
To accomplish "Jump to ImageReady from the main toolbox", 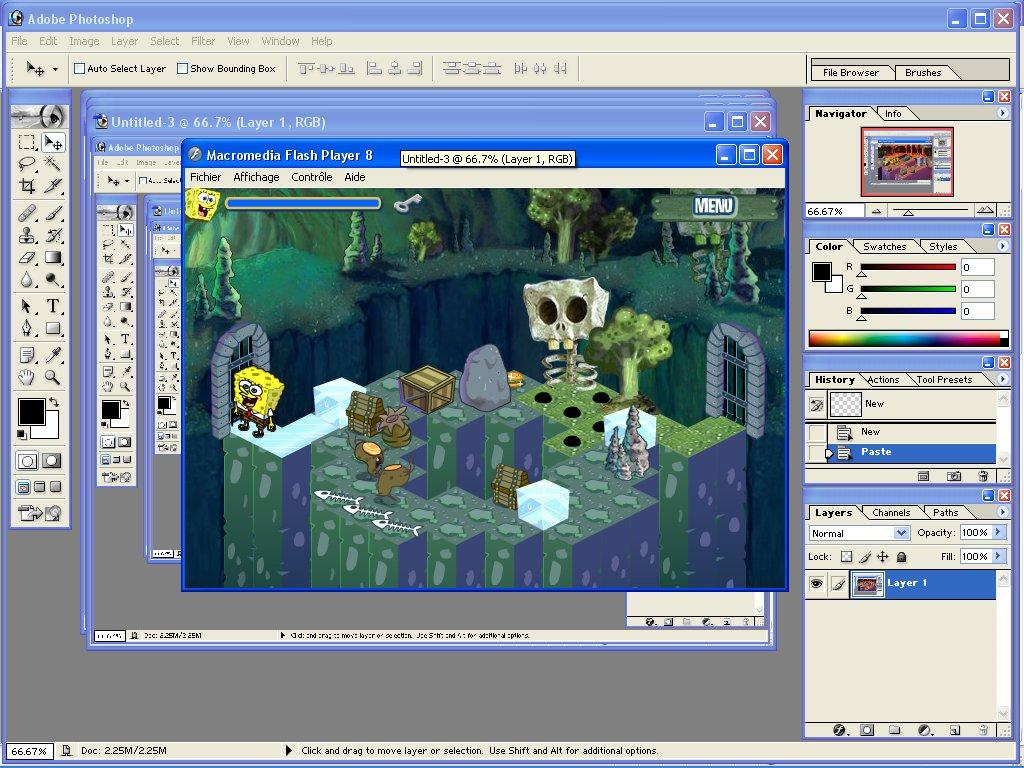I will tap(40, 513).
